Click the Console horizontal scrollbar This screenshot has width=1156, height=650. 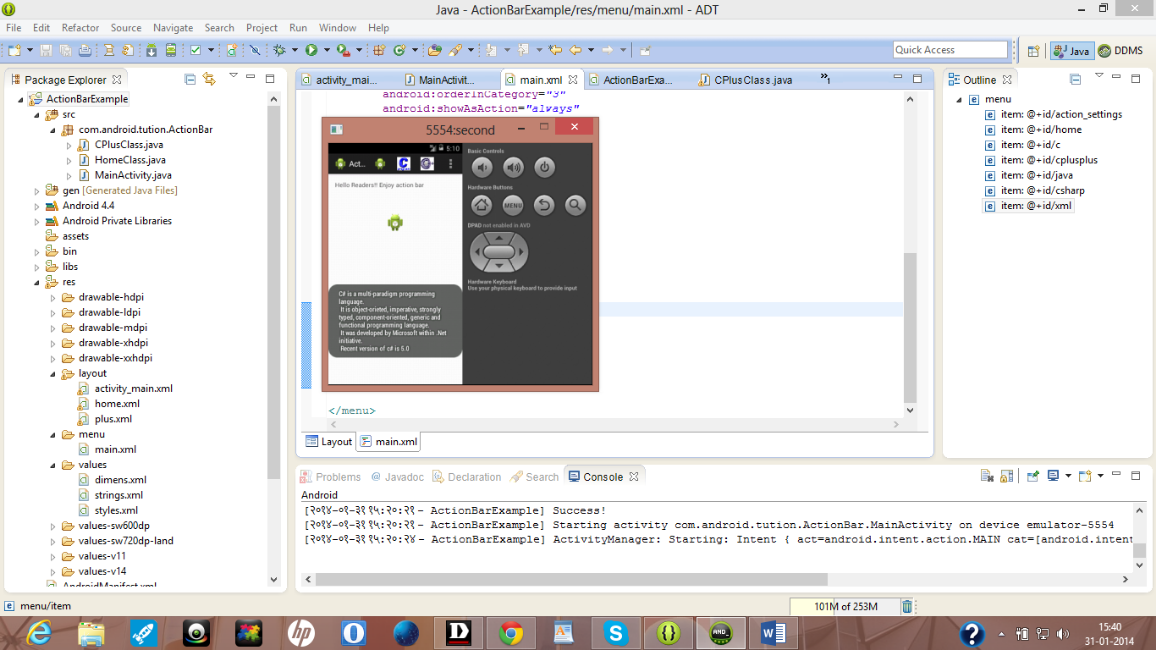click(571, 579)
